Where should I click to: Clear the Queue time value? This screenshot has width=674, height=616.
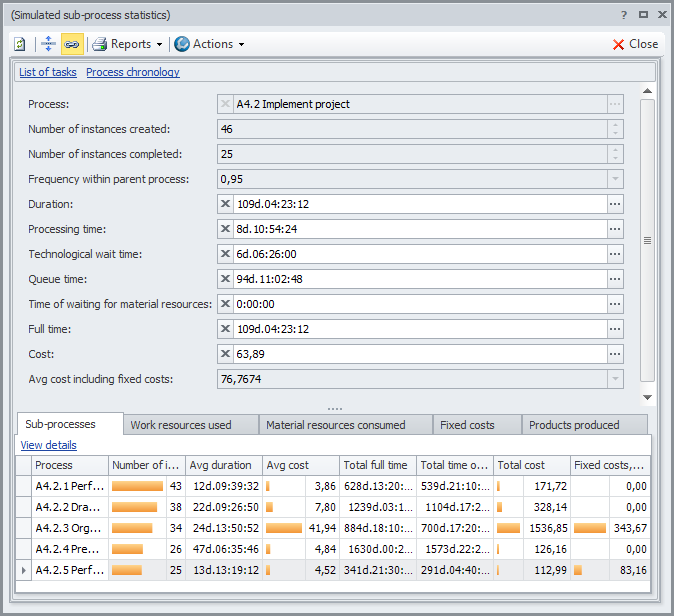click(x=225, y=279)
